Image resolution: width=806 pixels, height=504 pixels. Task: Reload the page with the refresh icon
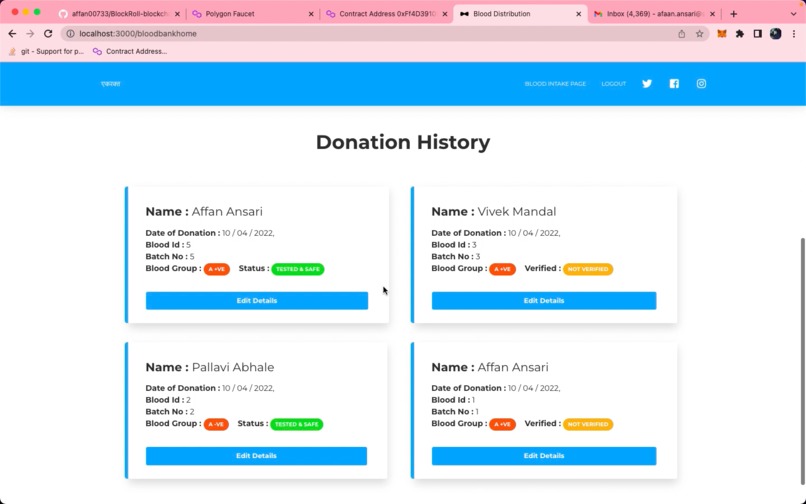pos(48,33)
